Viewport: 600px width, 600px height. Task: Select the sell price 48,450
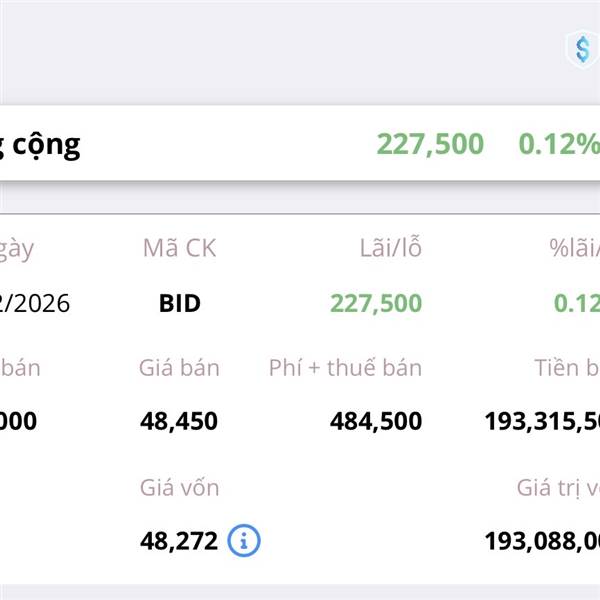pyautogui.click(x=179, y=421)
